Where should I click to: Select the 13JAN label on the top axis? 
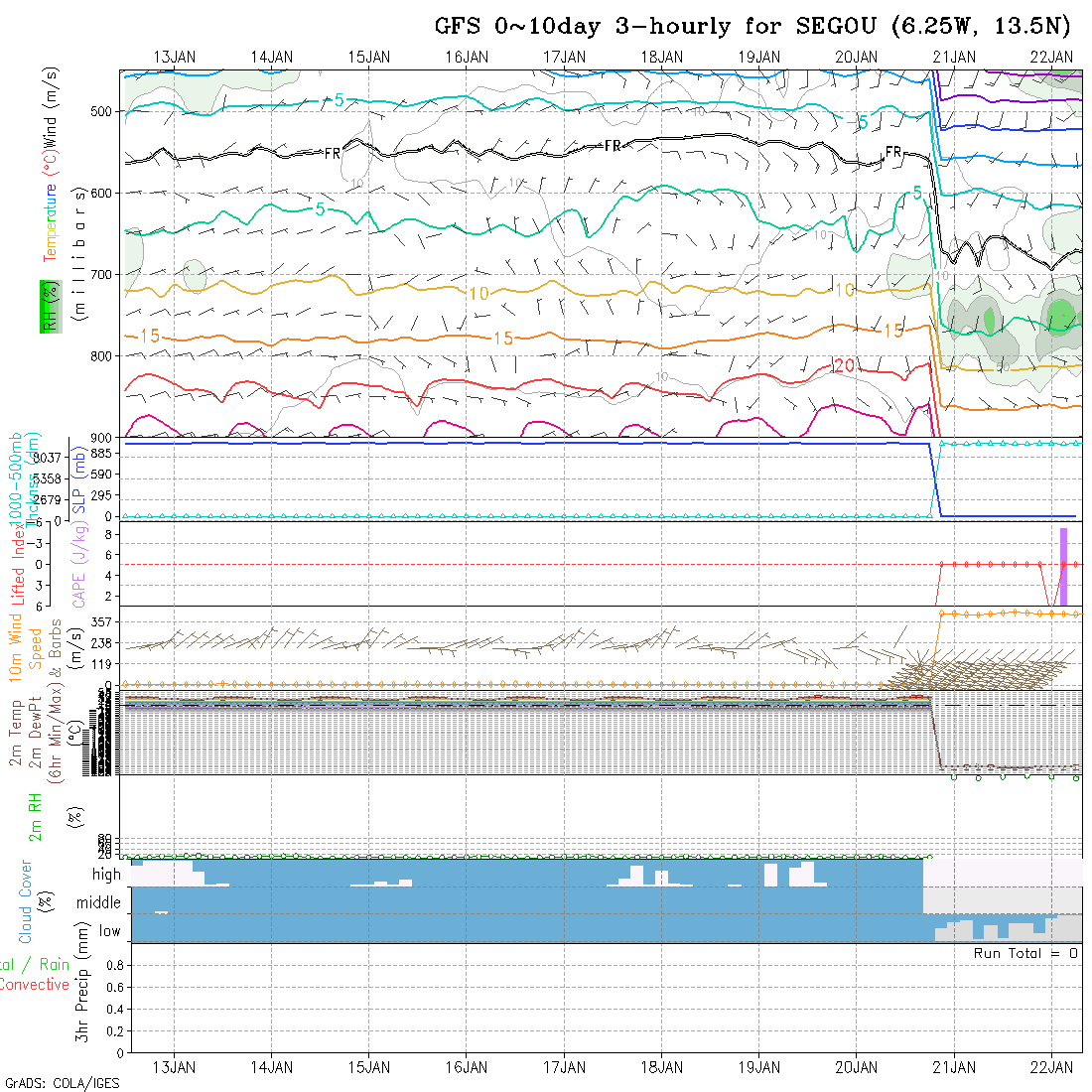pos(174,58)
